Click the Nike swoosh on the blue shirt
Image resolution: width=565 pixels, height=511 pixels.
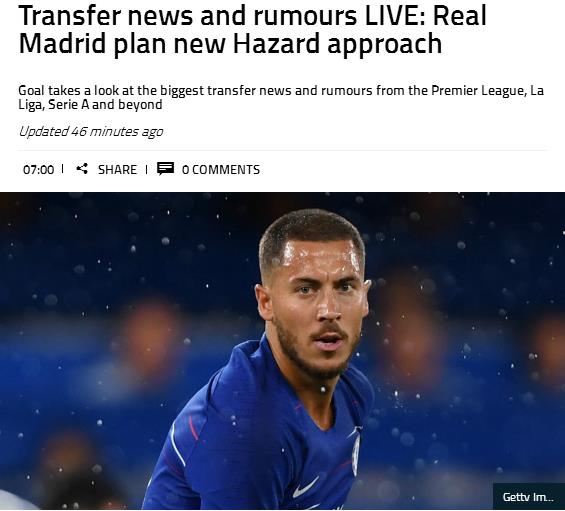coord(305,486)
